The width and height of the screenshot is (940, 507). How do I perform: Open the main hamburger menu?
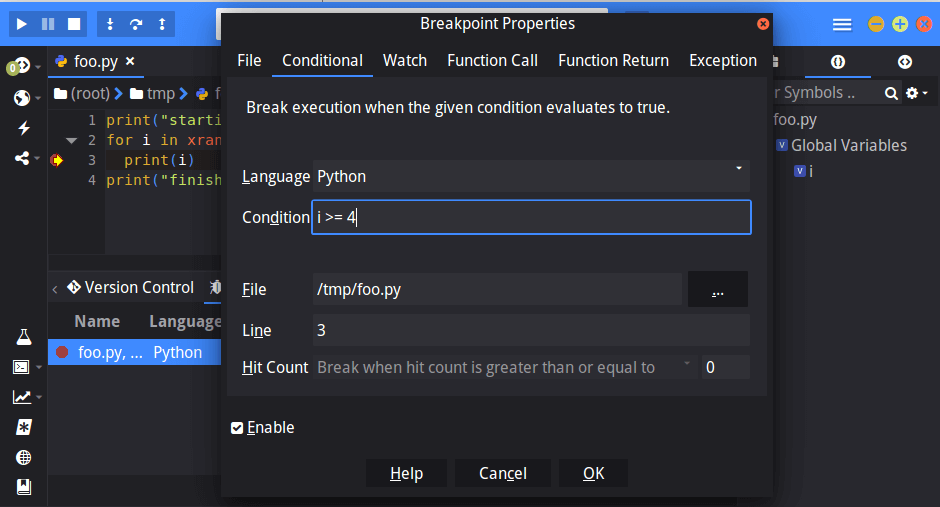[x=842, y=25]
